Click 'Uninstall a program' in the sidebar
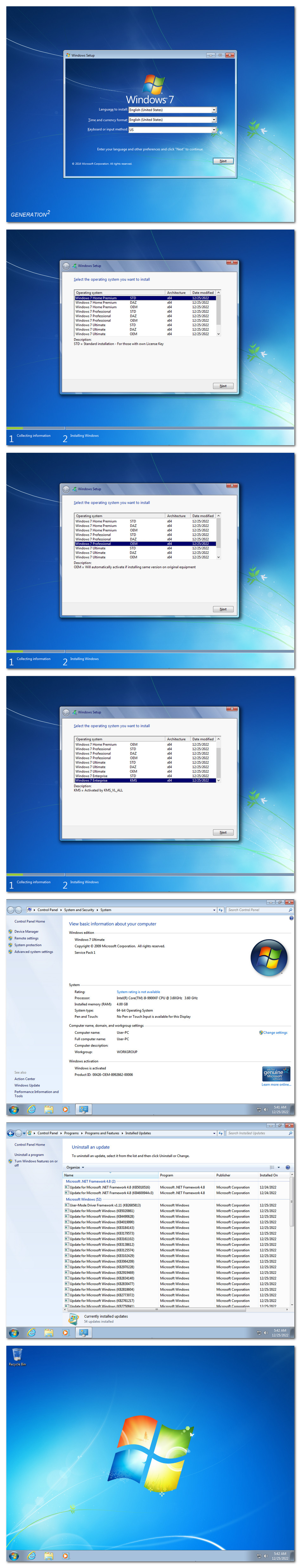 29,1155
